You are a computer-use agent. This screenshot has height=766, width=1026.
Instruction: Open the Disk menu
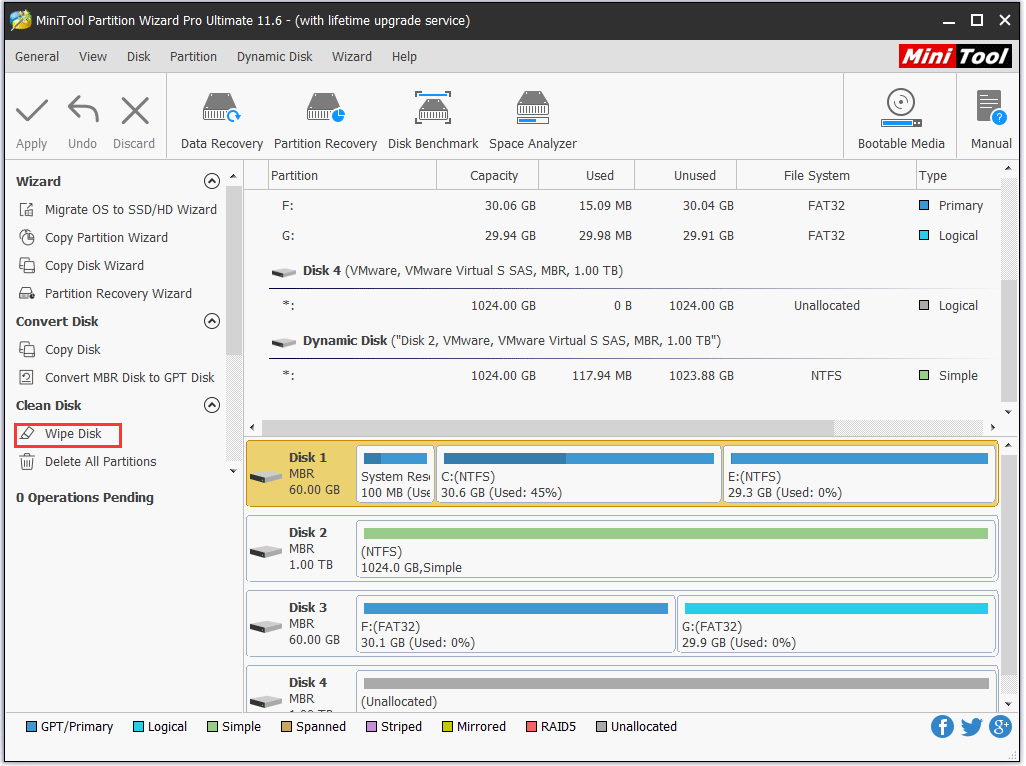pos(139,57)
